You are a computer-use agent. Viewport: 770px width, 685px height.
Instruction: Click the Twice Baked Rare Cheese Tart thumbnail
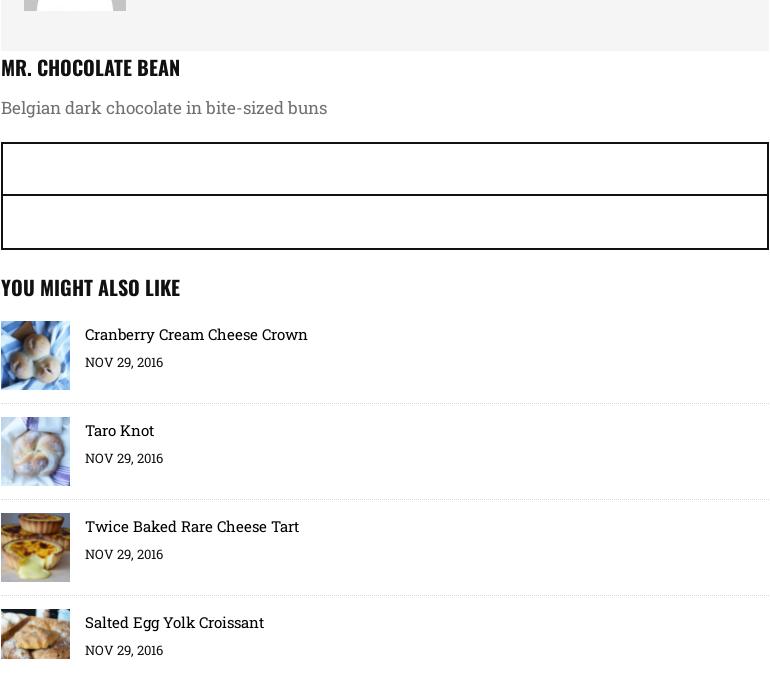[x=35, y=547]
